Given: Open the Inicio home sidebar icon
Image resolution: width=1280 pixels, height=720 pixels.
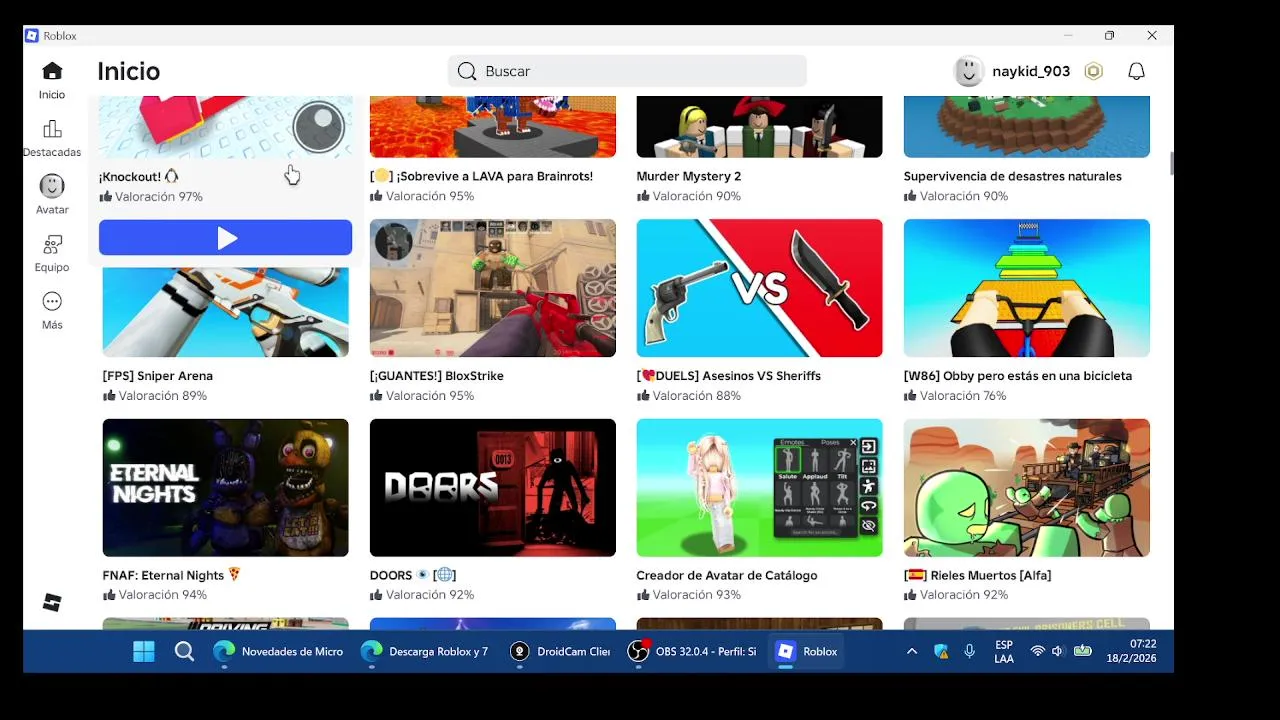Looking at the screenshot, I should click(52, 71).
